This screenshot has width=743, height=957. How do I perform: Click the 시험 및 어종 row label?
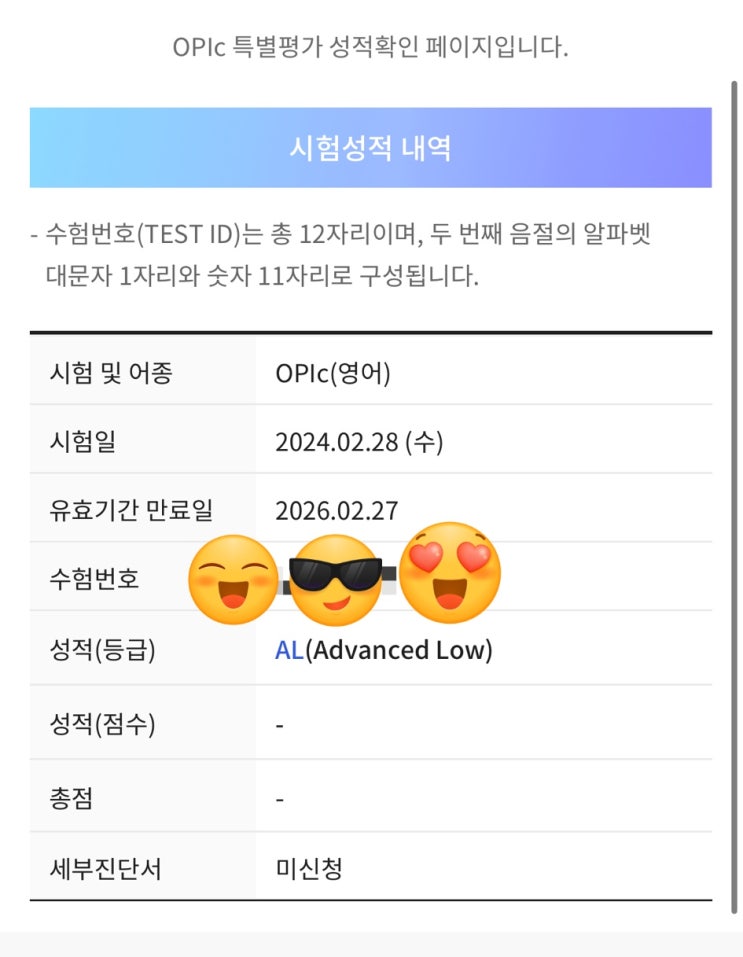[x=111, y=373]
